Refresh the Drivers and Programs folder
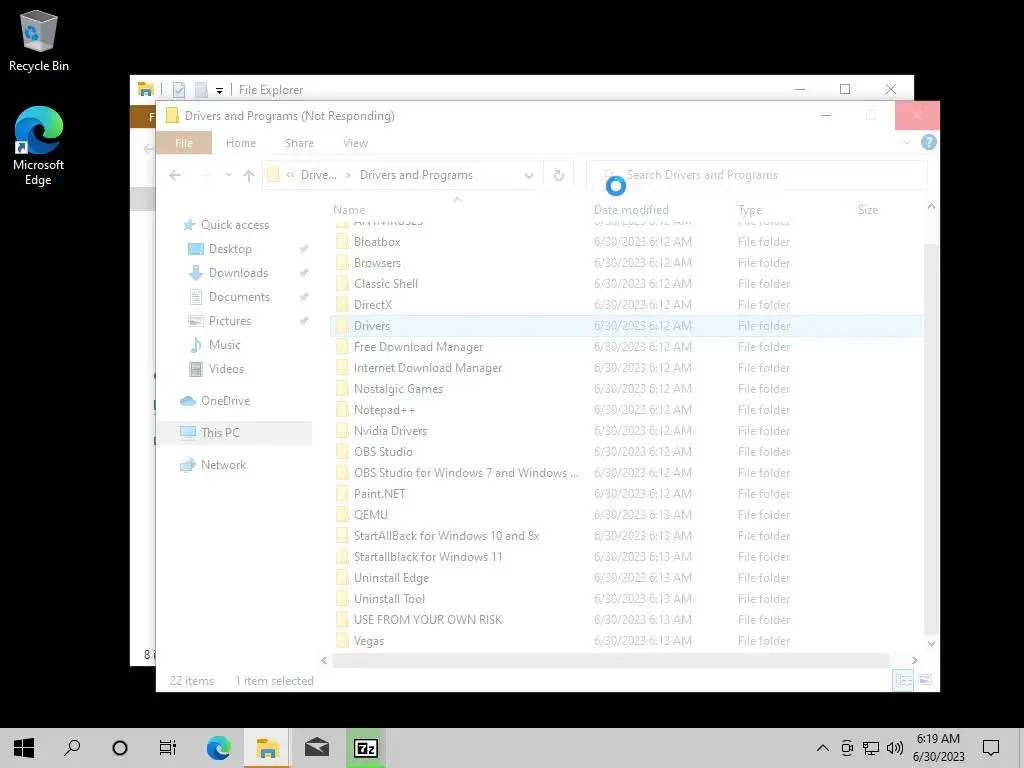1024x768 pixels. pos(559,175)
